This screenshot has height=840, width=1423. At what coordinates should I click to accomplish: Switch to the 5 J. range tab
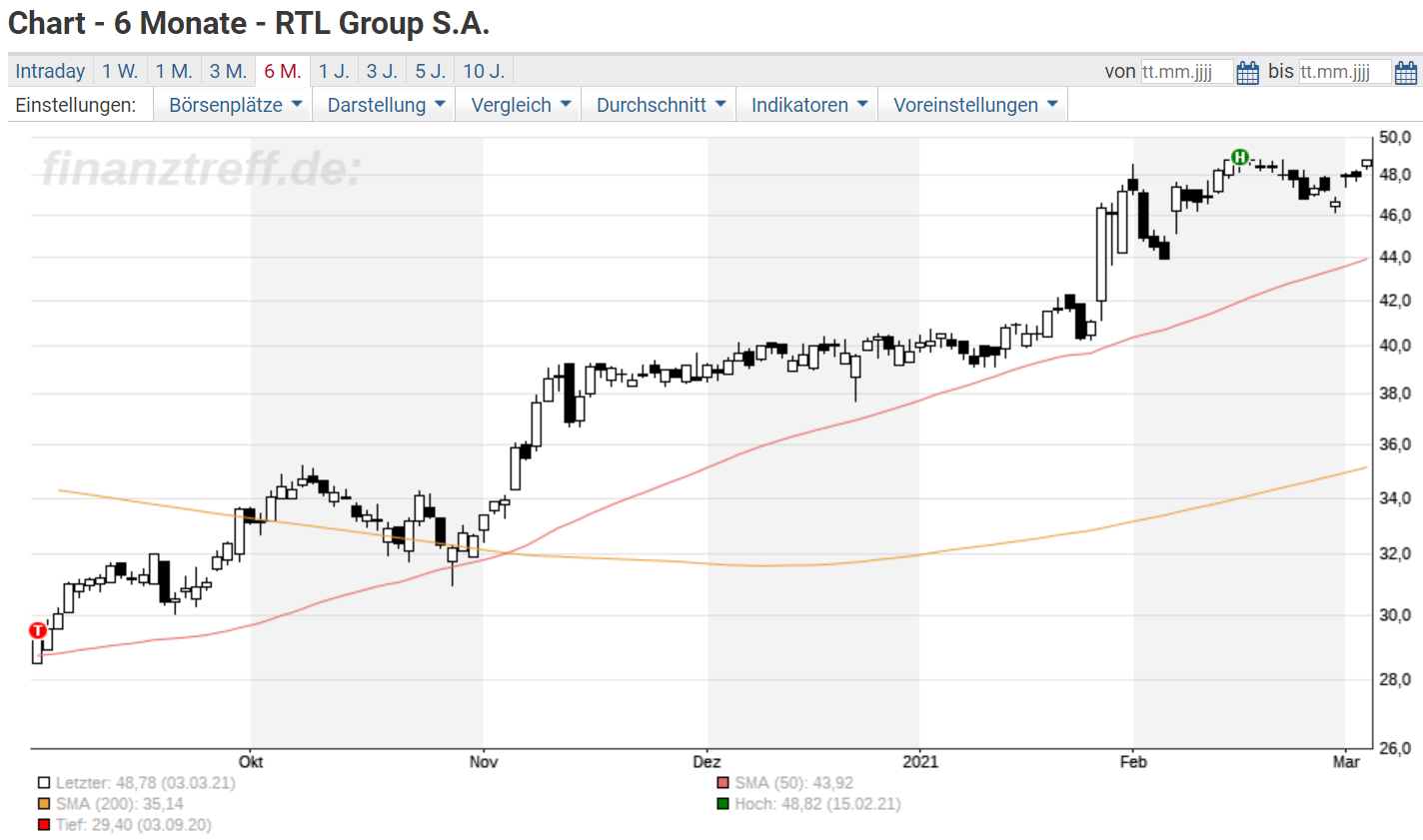coord(430,71)
